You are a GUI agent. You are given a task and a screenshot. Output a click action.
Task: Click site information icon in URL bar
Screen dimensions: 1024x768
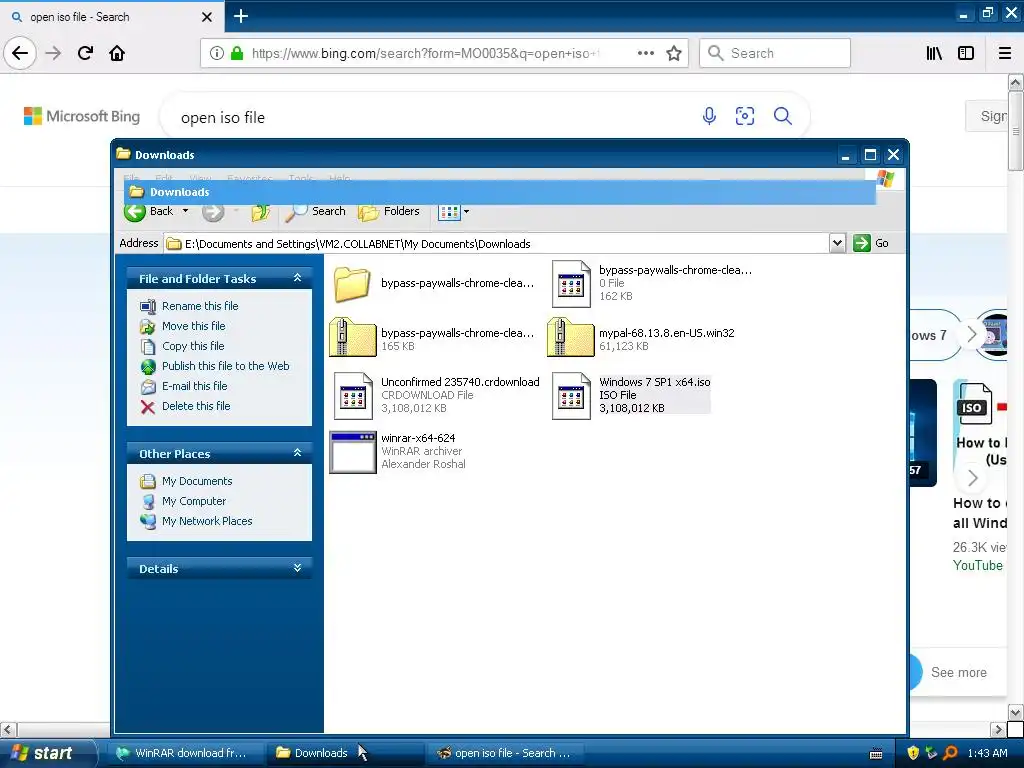[217, 53]
